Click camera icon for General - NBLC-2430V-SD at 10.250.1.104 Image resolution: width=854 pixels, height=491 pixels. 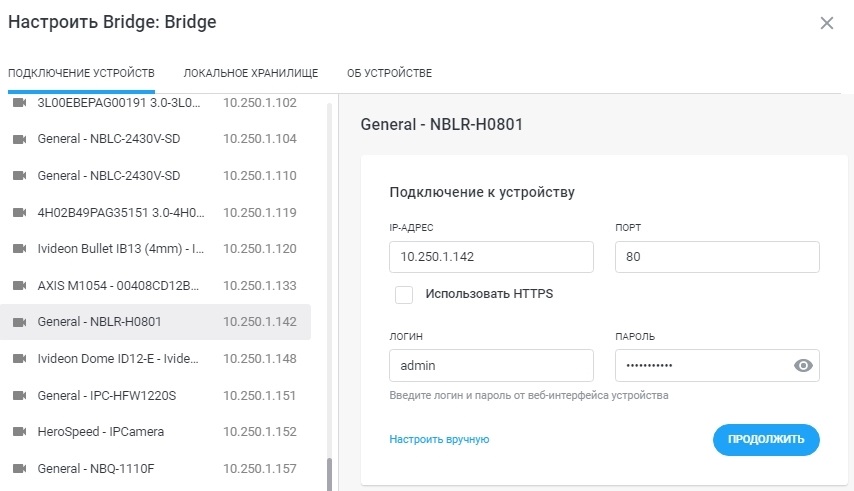(20, 139)
